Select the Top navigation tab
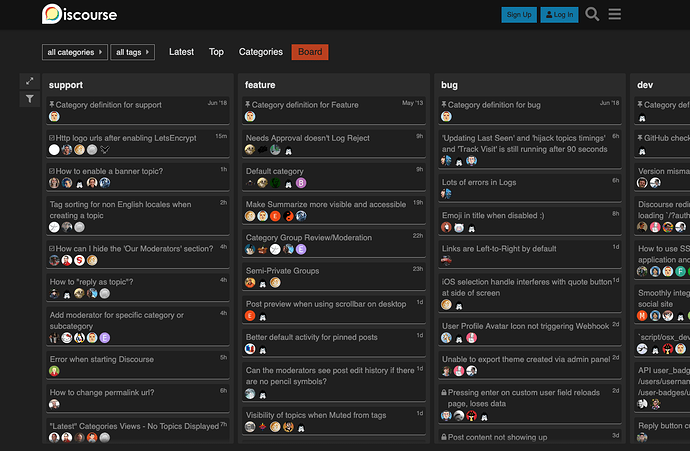This screenshot has width=690, height=451. pyautogui.click(x=216, y=52)
